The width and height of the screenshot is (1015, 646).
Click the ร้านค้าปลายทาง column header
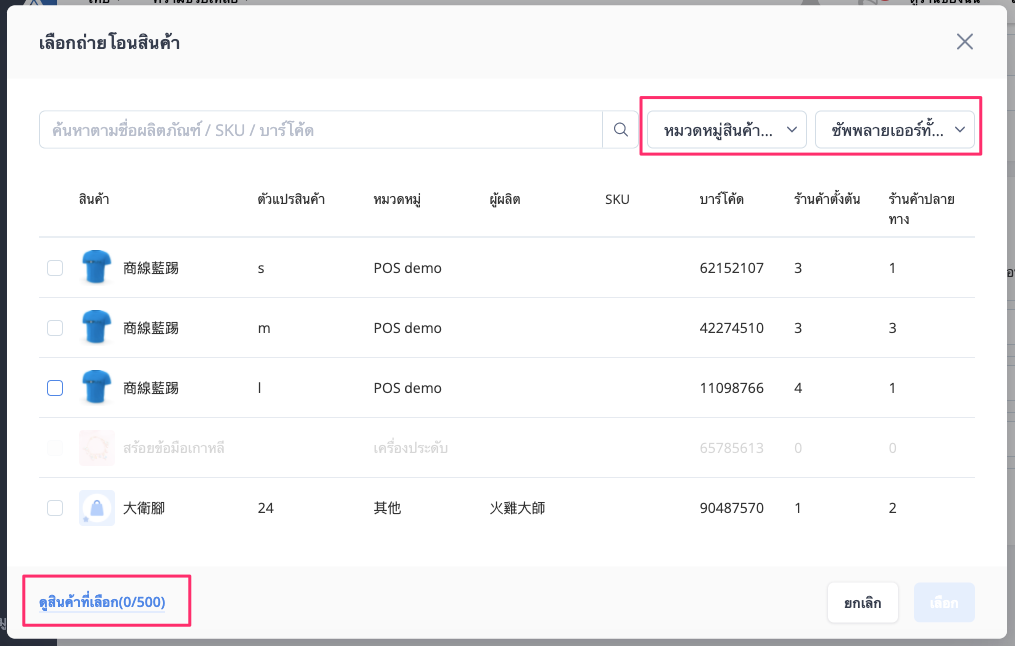[x=921, y=208]
